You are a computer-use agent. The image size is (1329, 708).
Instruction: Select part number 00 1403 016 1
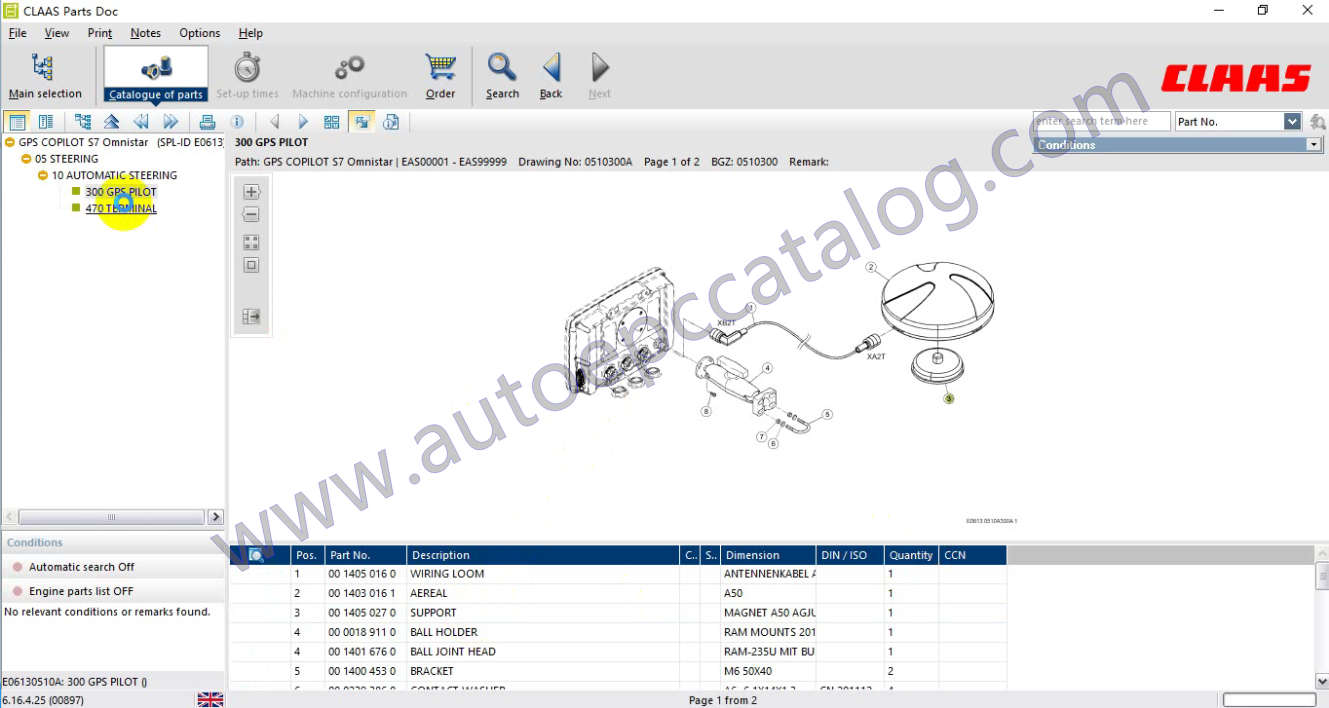coord(362,593)
